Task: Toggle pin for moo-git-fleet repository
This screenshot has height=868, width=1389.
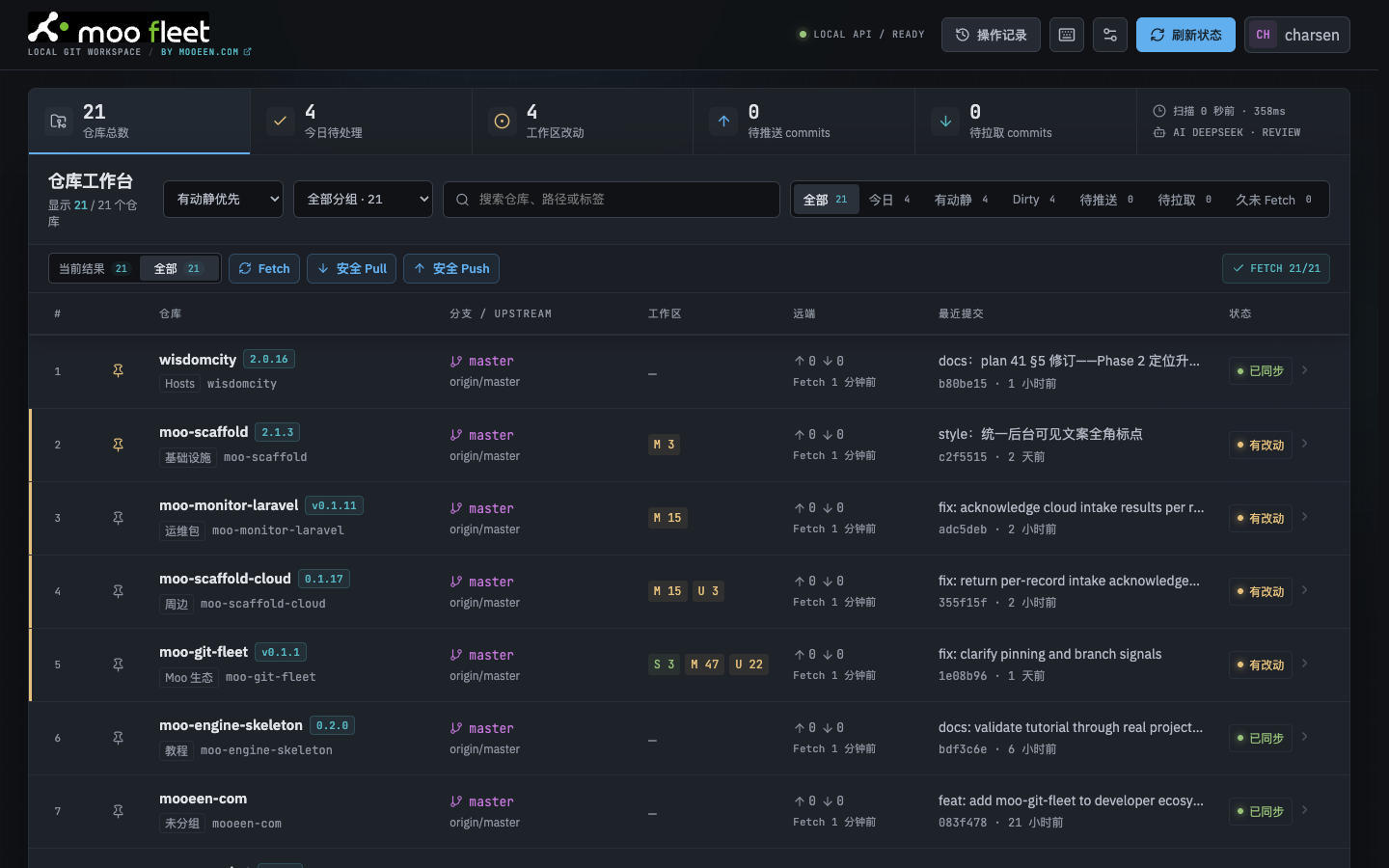Action: (x=118, y=665)
